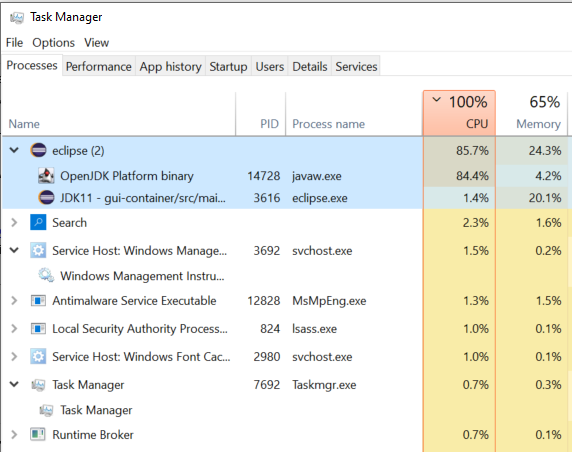Click the eclipse group icon
572x452 pixels.
pyautogui.click(x=38, y=150)
